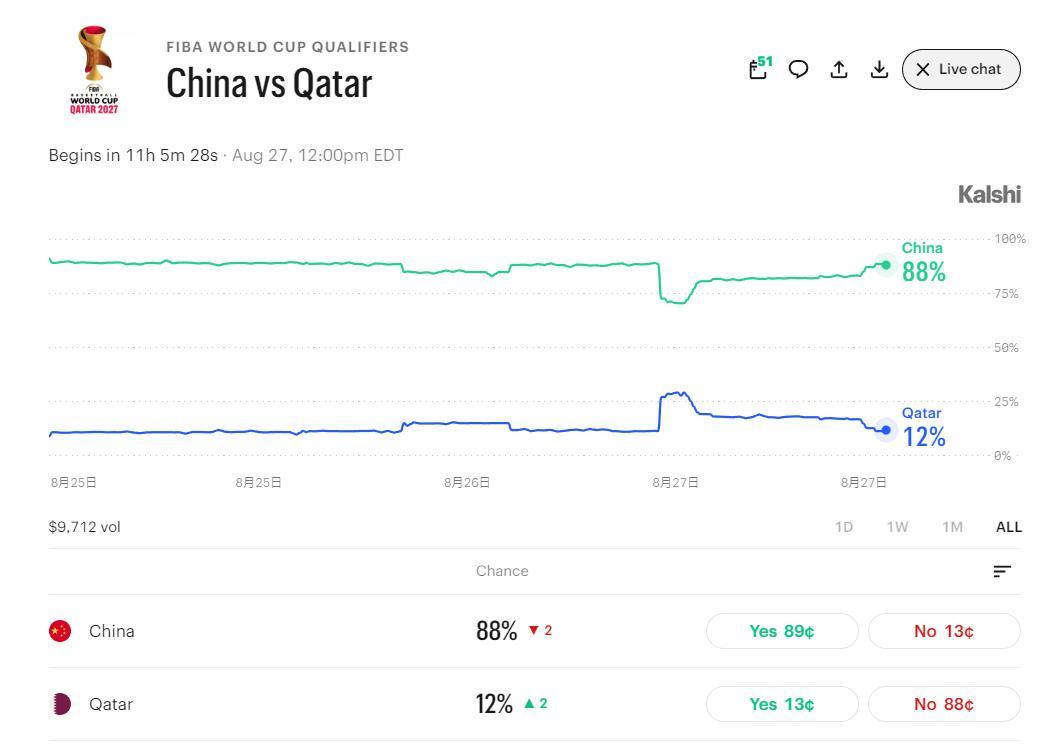Select the ALL chart time range
Image resolution: width=1054 pixels, height=744 pixels.
1008,527
